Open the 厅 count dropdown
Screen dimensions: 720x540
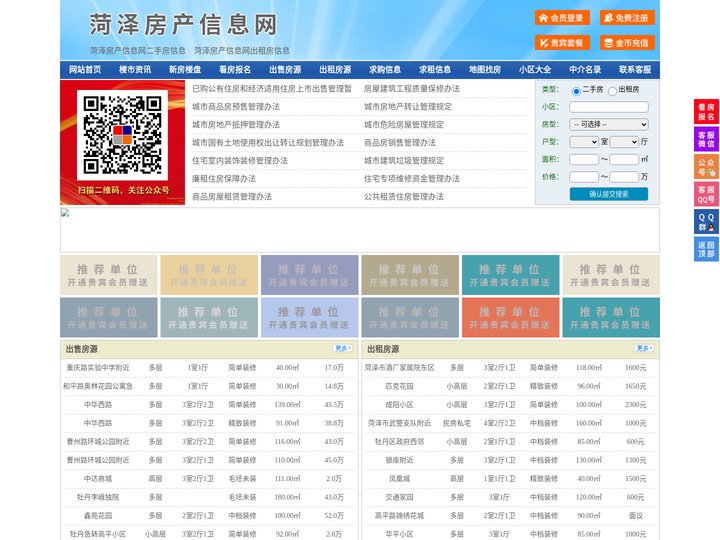tap(624, 142)
